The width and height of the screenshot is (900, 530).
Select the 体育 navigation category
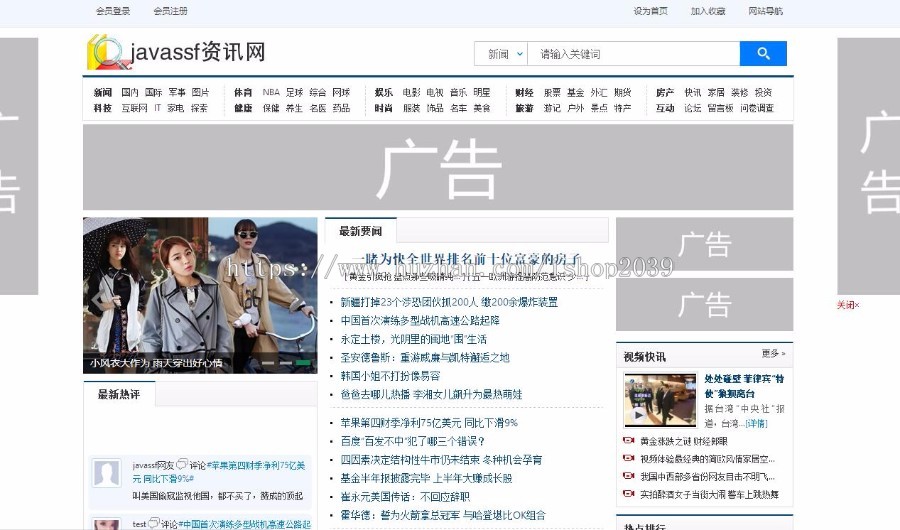pos(243,92)
